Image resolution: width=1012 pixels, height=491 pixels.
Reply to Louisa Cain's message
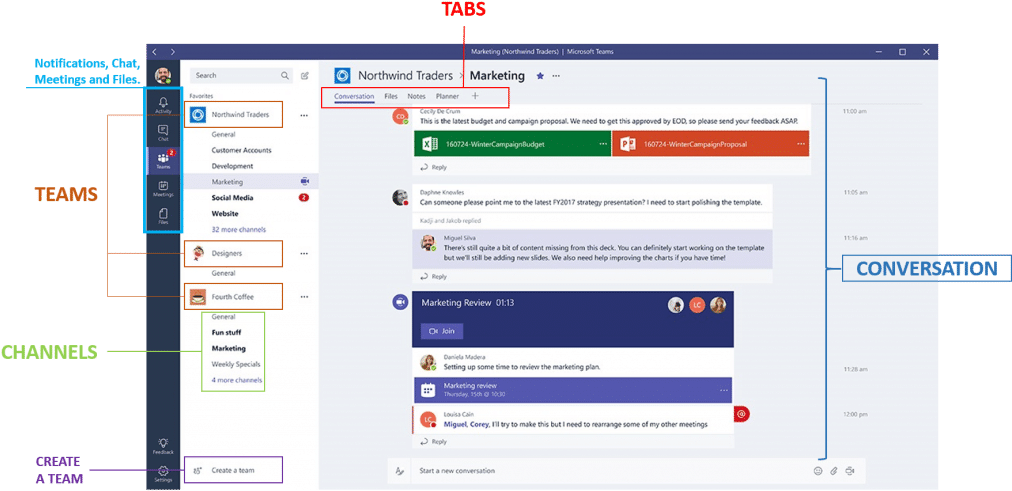tap(434, 442)
